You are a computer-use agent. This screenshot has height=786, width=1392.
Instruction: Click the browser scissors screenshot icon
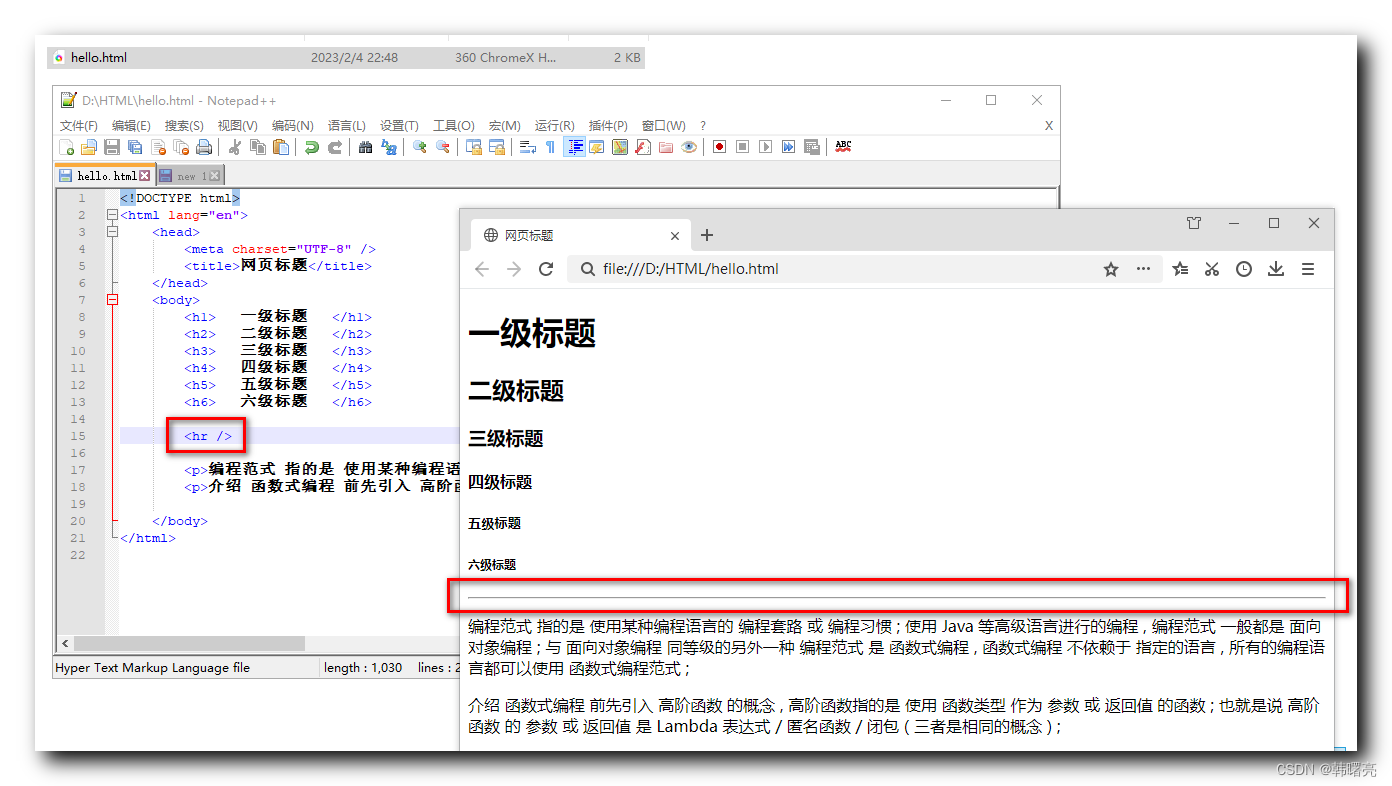coord(1212,269)
